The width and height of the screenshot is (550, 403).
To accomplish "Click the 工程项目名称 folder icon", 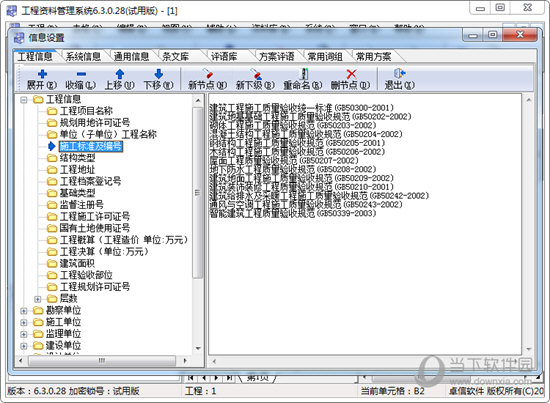I will 52,111.
